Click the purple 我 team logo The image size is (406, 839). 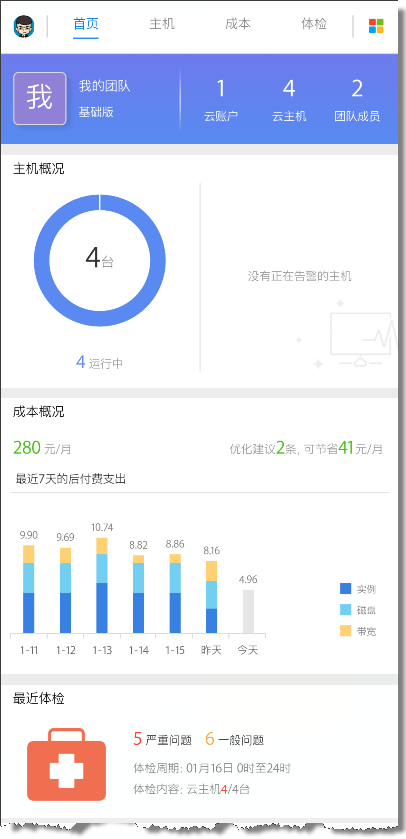40,98
